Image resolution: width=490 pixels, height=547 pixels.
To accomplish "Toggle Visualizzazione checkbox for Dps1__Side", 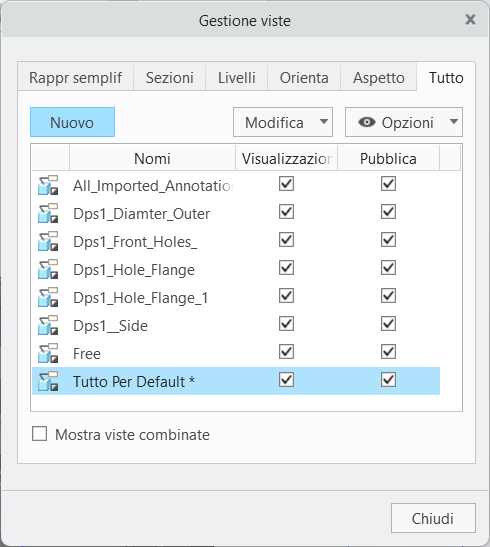I will click(x=286, y=323).
